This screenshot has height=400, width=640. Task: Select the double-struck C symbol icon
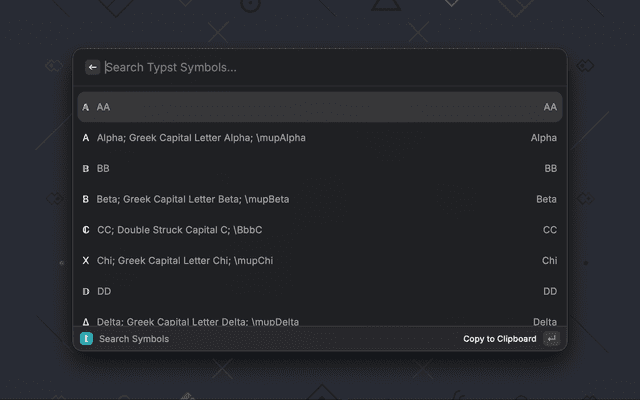point(86,230)
